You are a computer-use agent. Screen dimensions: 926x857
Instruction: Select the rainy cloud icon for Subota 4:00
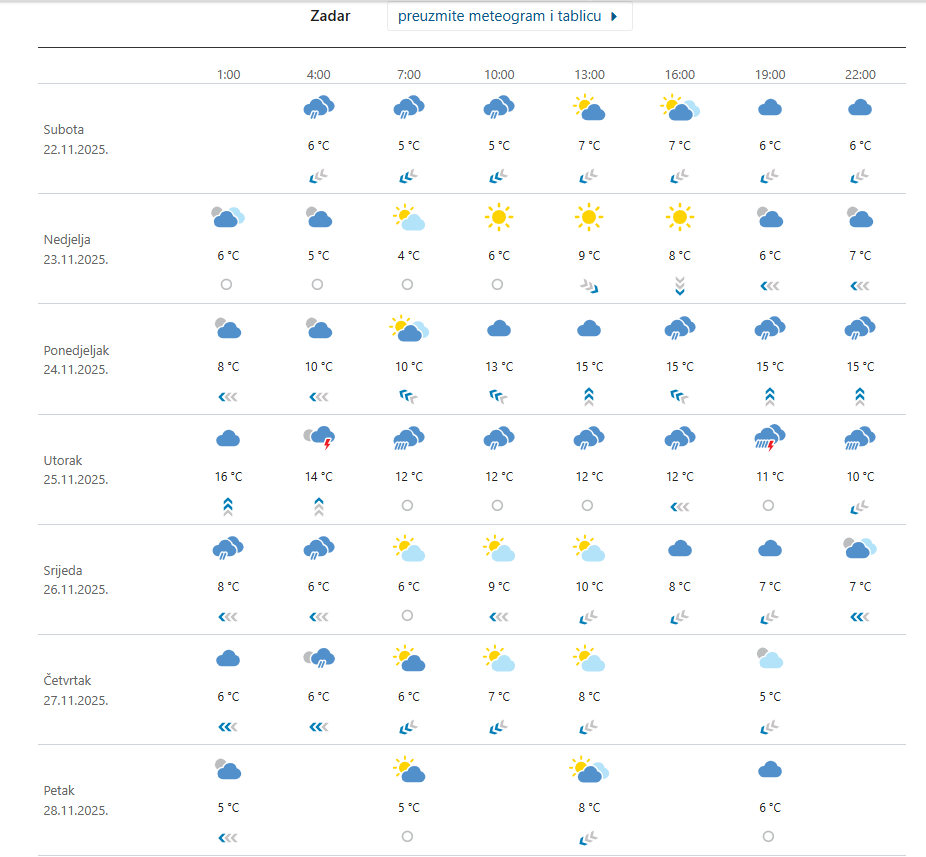[x=319, y=107]
